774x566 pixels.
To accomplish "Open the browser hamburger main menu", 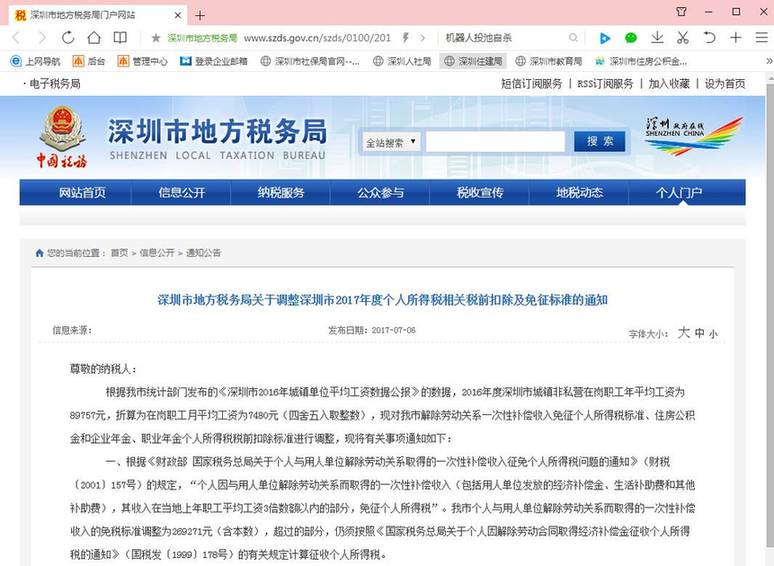I will click(x=761, y=38).
